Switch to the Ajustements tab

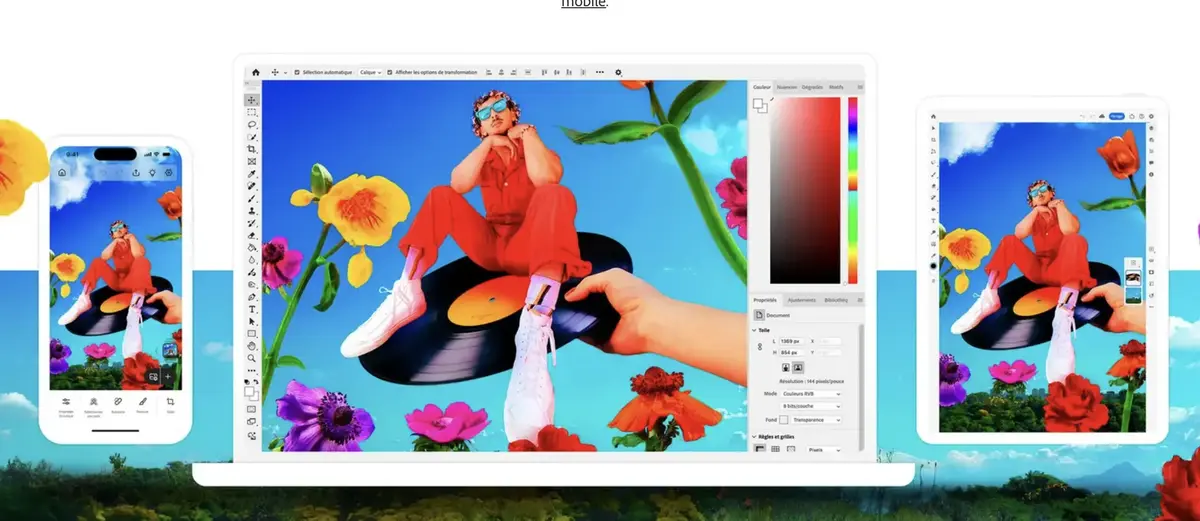pos(801,300)
